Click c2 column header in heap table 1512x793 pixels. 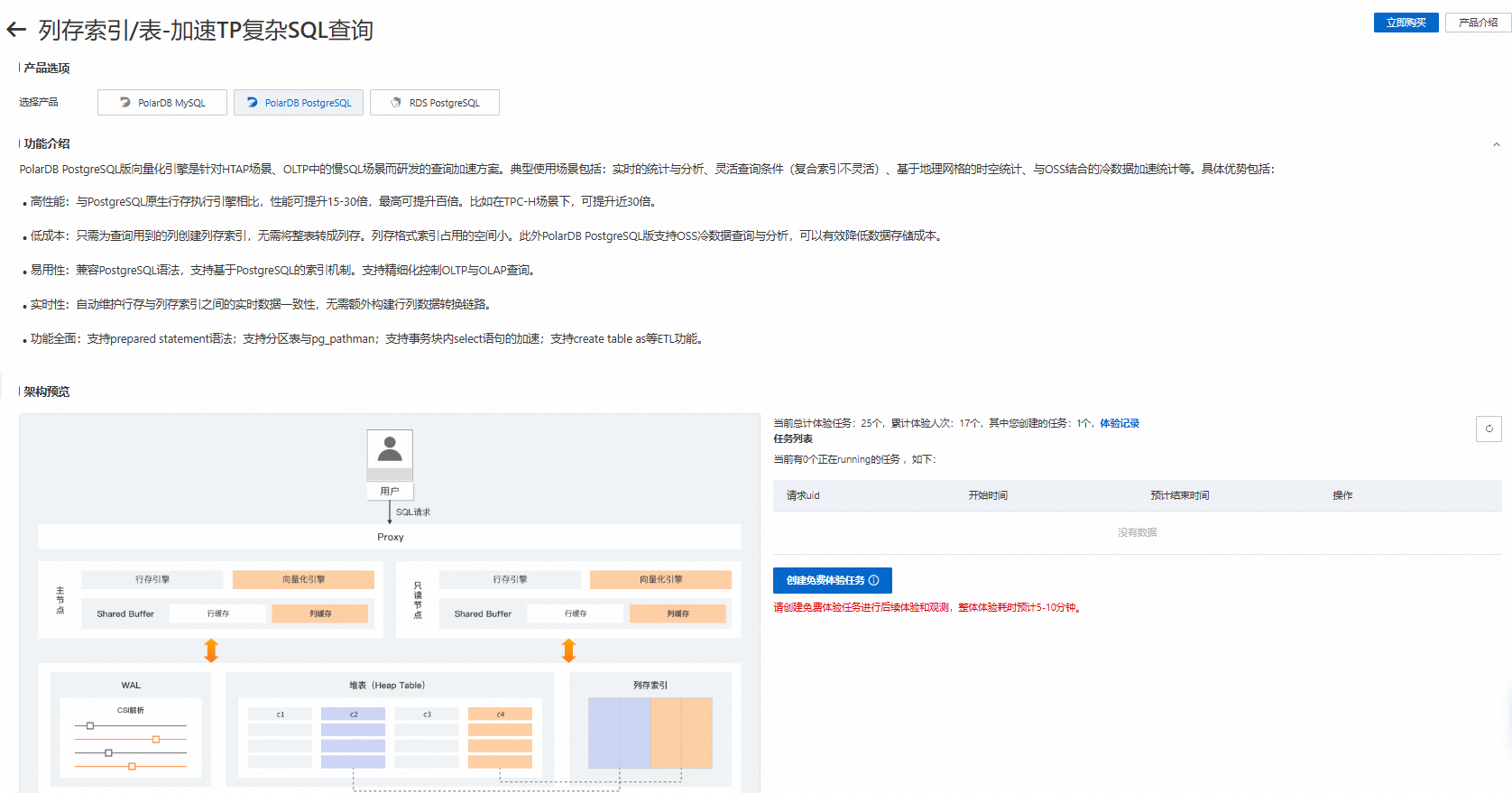tap(354, 714)
